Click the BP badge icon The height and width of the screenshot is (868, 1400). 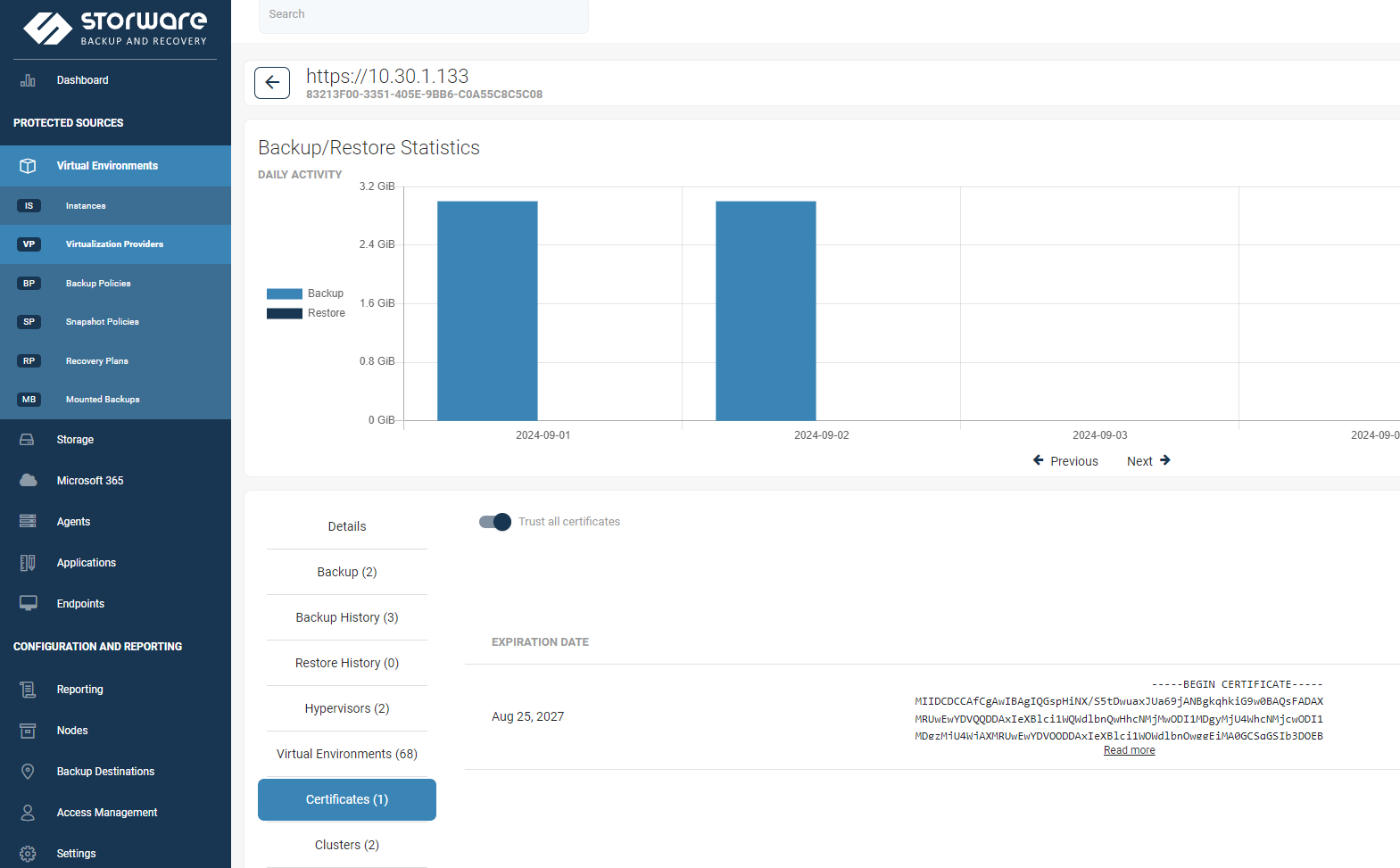tap(29, 284)
